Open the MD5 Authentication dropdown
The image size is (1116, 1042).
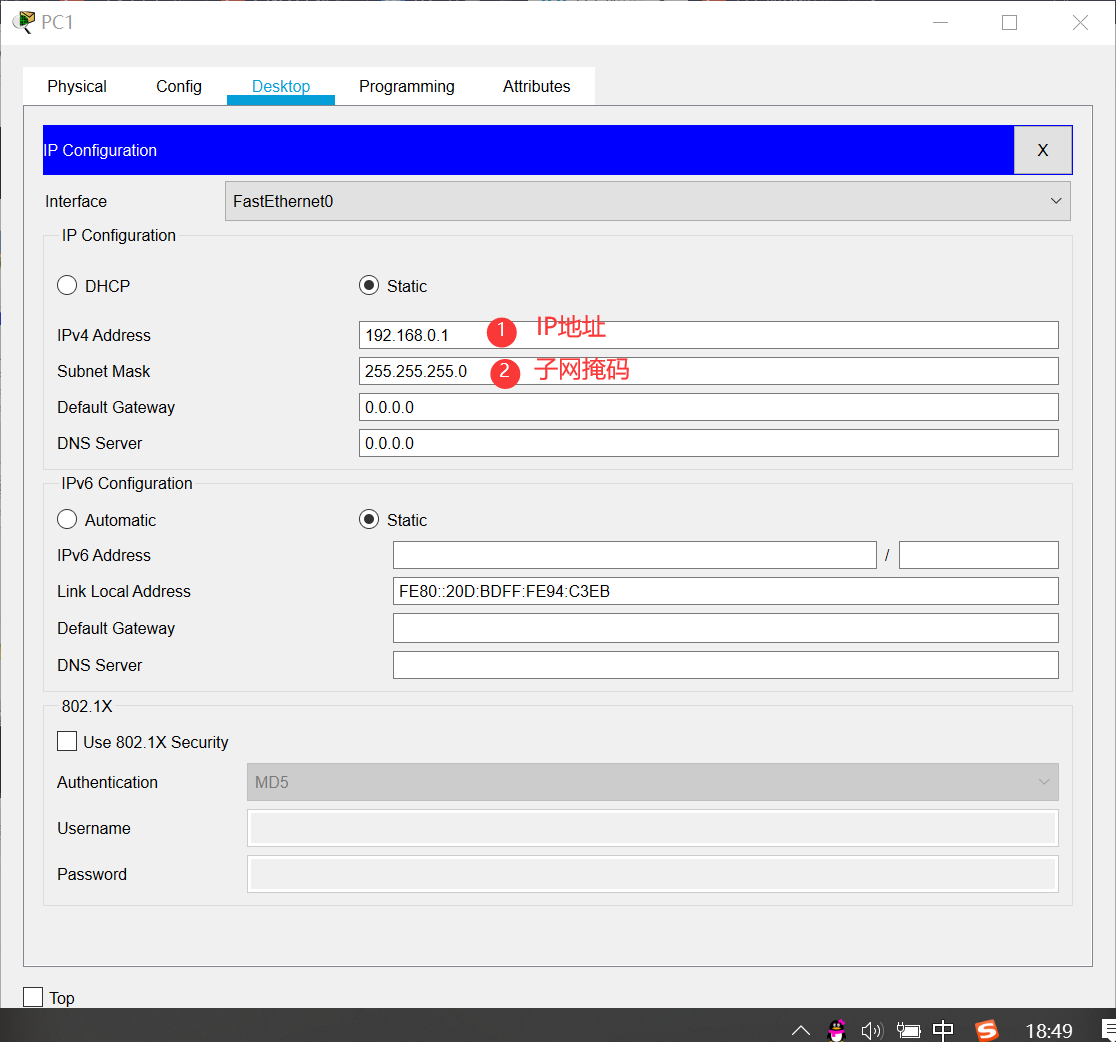[x=1044, y=782]
